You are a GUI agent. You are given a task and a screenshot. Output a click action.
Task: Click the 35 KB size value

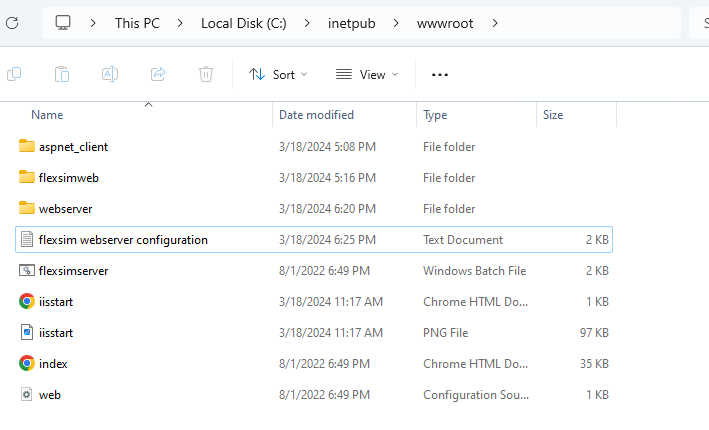pos(594,364)
